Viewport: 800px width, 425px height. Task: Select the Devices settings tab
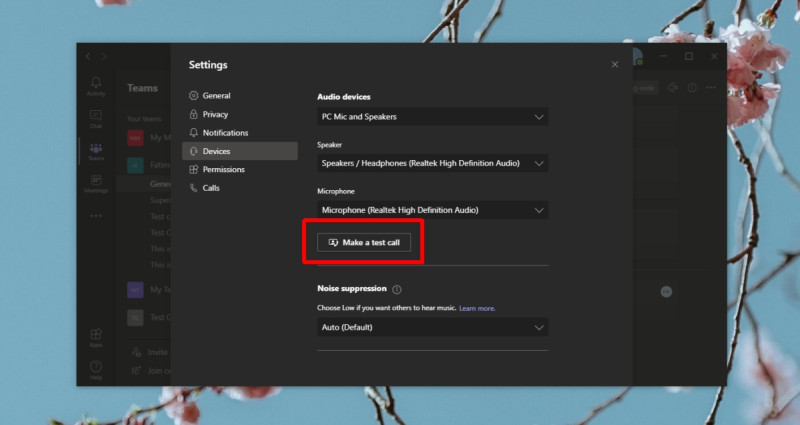coord(239,151)
